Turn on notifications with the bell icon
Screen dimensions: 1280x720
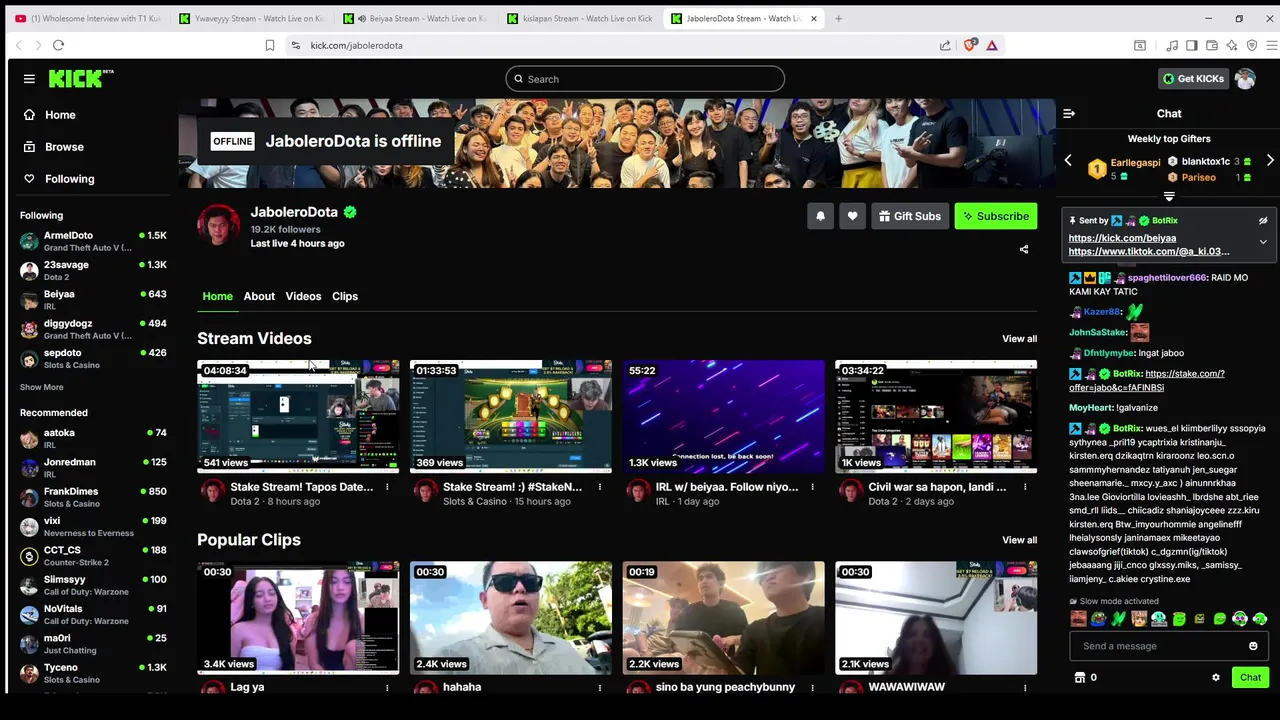(x=820, y=216)
